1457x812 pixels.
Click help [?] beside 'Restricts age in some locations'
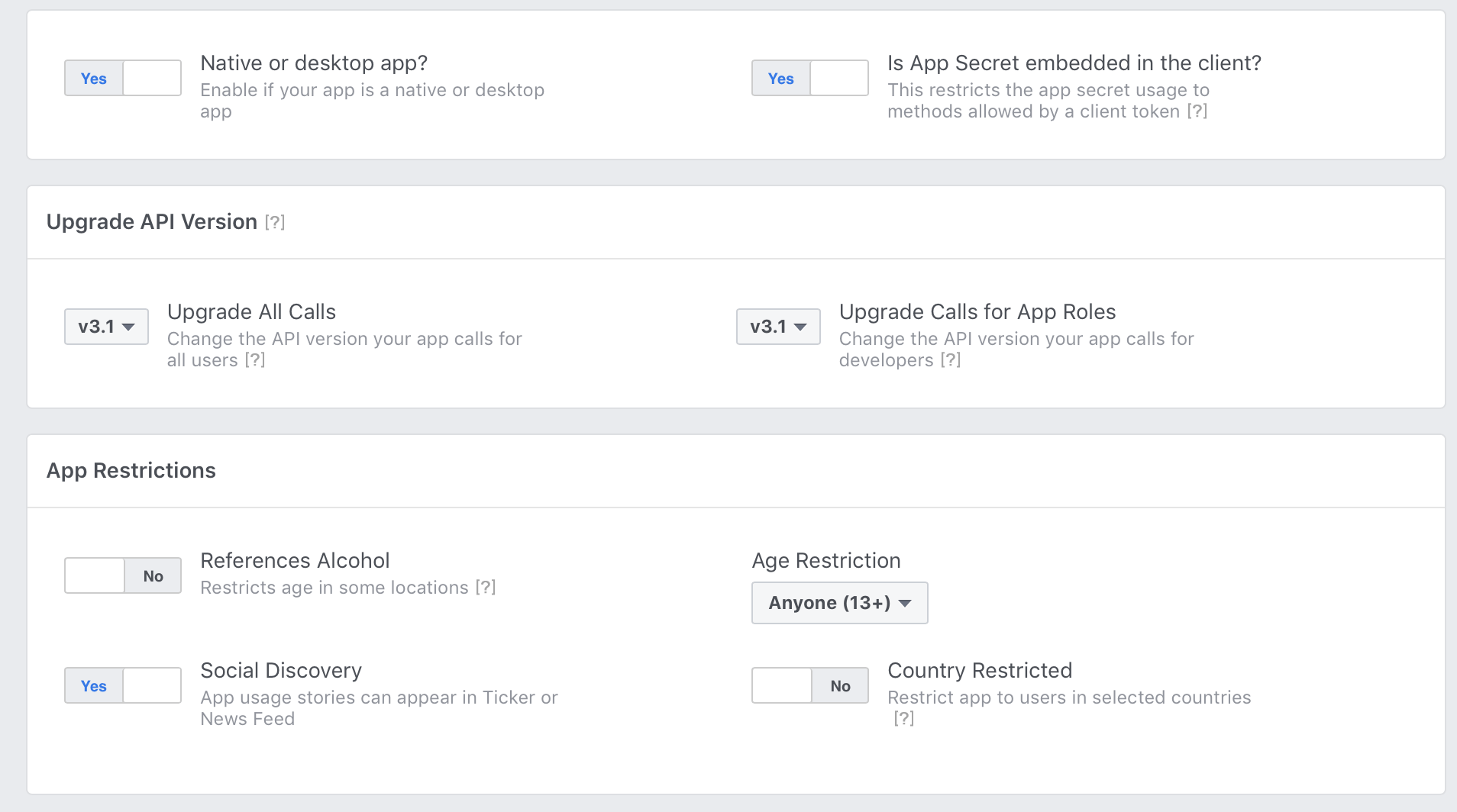point(486,588)
